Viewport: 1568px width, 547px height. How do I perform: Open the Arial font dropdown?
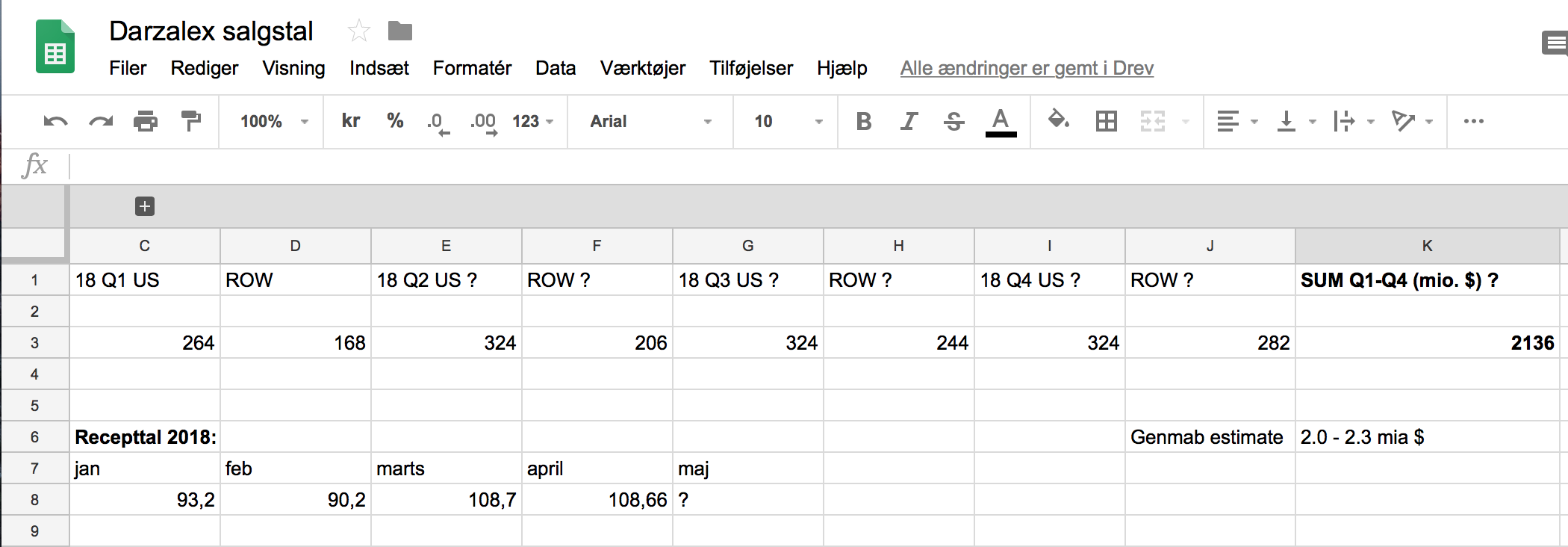[650, 121]
